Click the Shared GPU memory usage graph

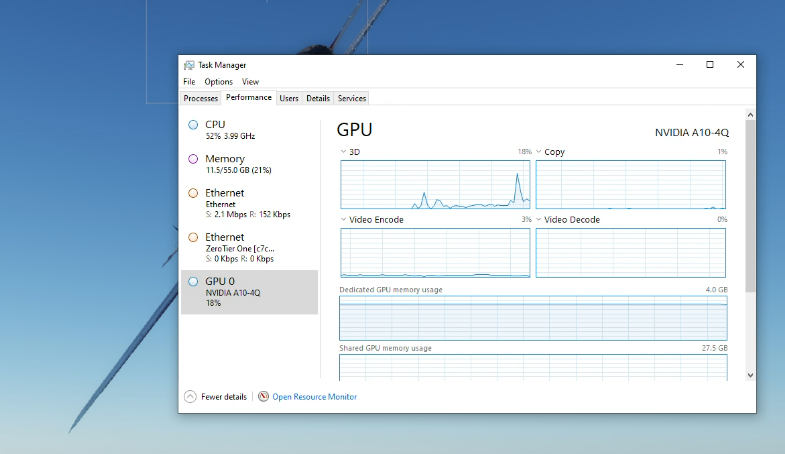pos(533,367)
